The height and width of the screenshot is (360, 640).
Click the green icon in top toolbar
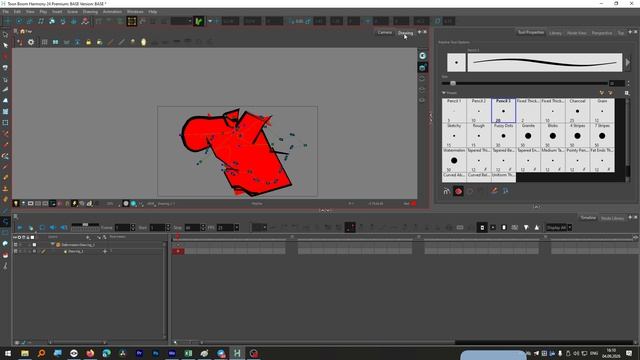click(199, 21)
